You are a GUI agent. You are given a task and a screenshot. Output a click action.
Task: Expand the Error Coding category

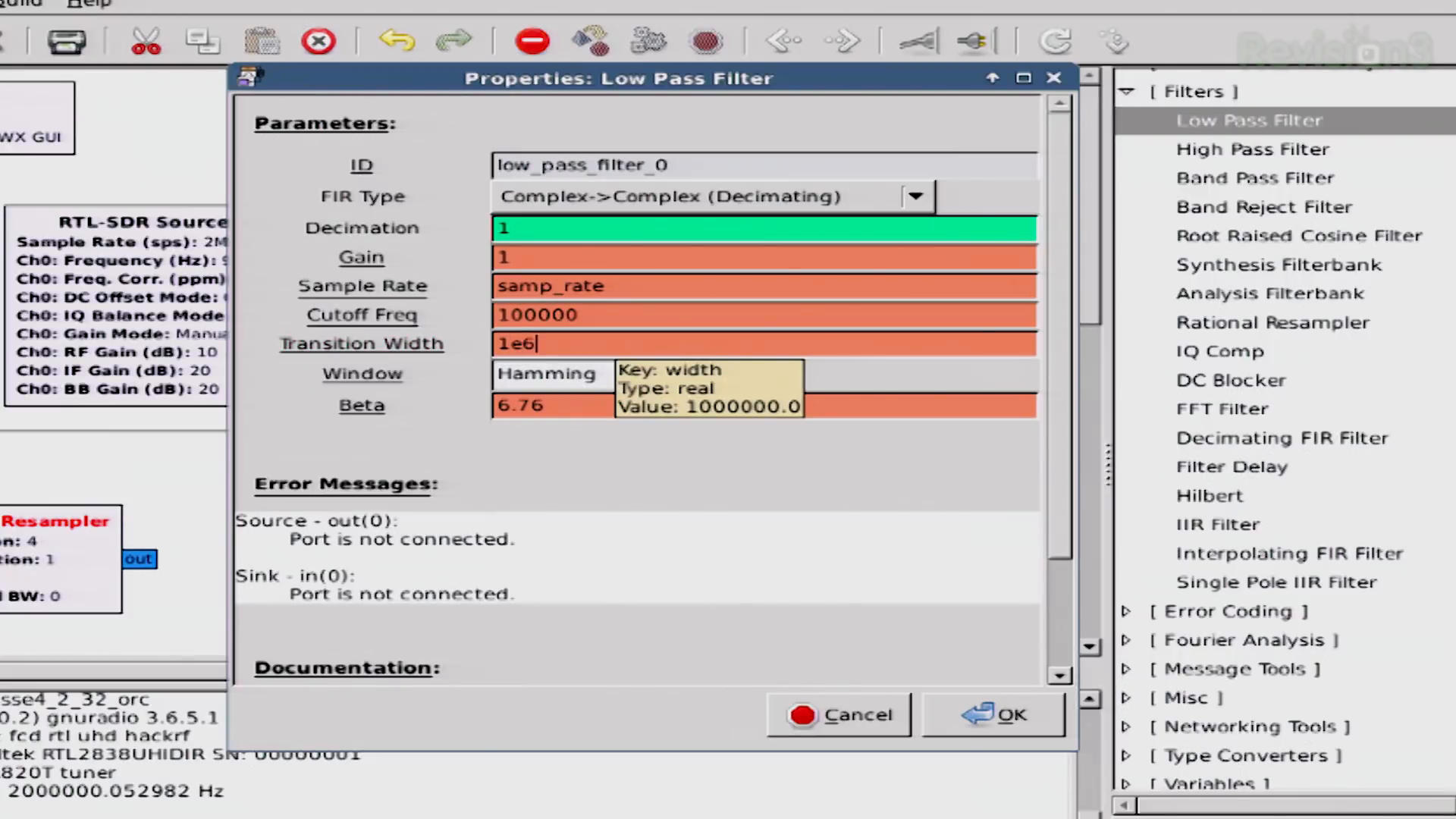[1127, 611]
